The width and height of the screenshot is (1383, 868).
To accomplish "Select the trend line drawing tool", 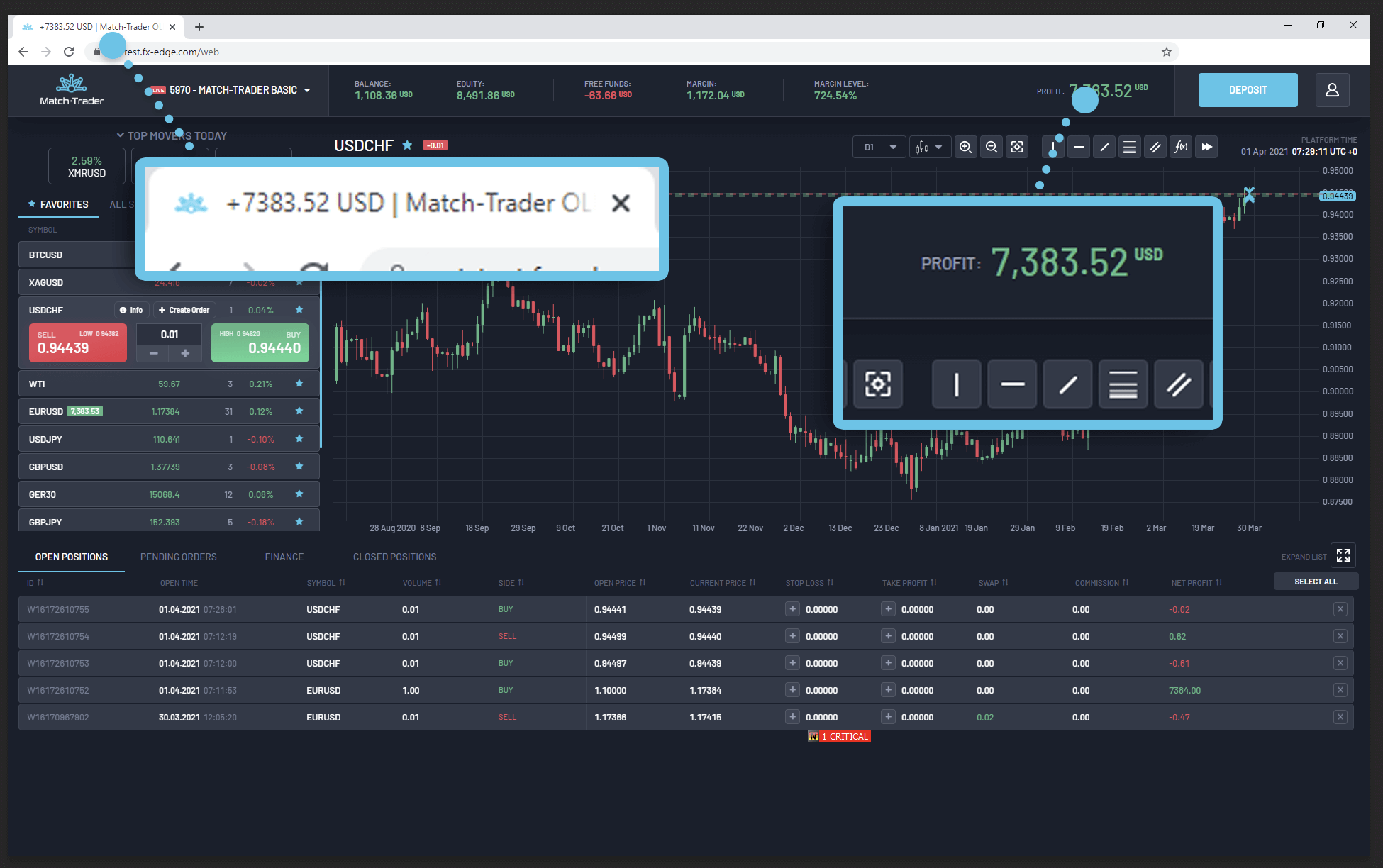I will pos(1104,147).
